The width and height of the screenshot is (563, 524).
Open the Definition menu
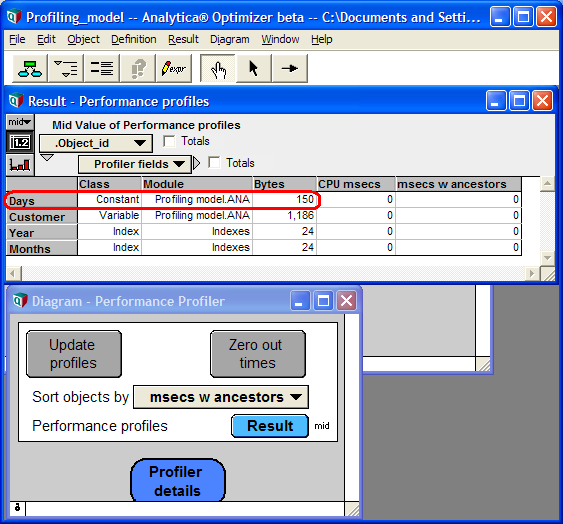point(134,39)
